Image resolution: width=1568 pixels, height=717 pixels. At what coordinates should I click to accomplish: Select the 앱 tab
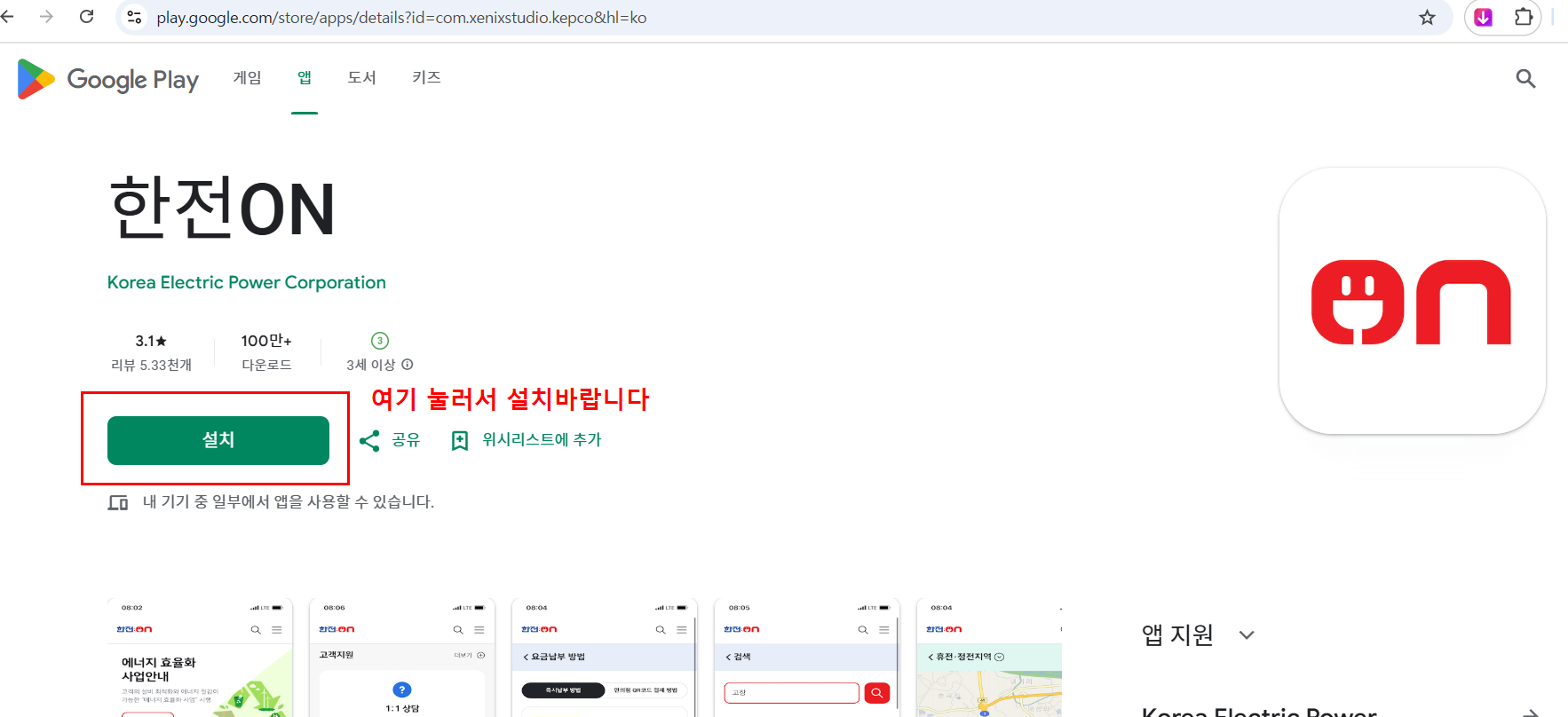tap(305, 78)
